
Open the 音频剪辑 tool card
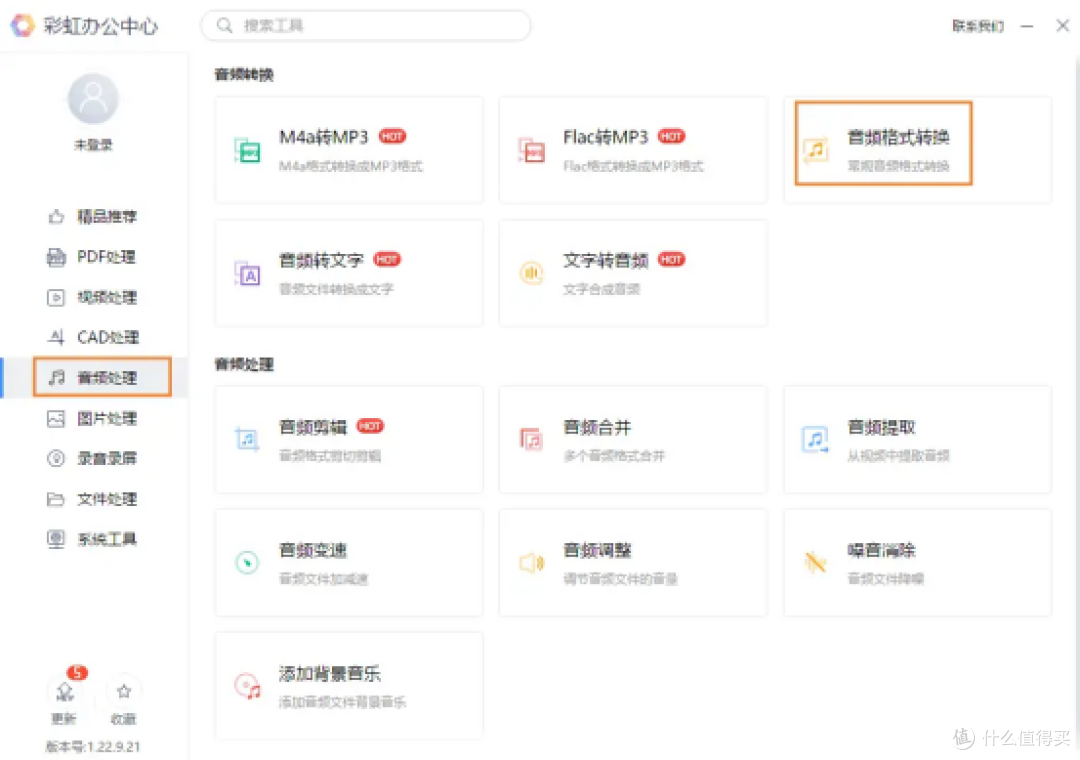pyautogui.click(x=349, y=440)
